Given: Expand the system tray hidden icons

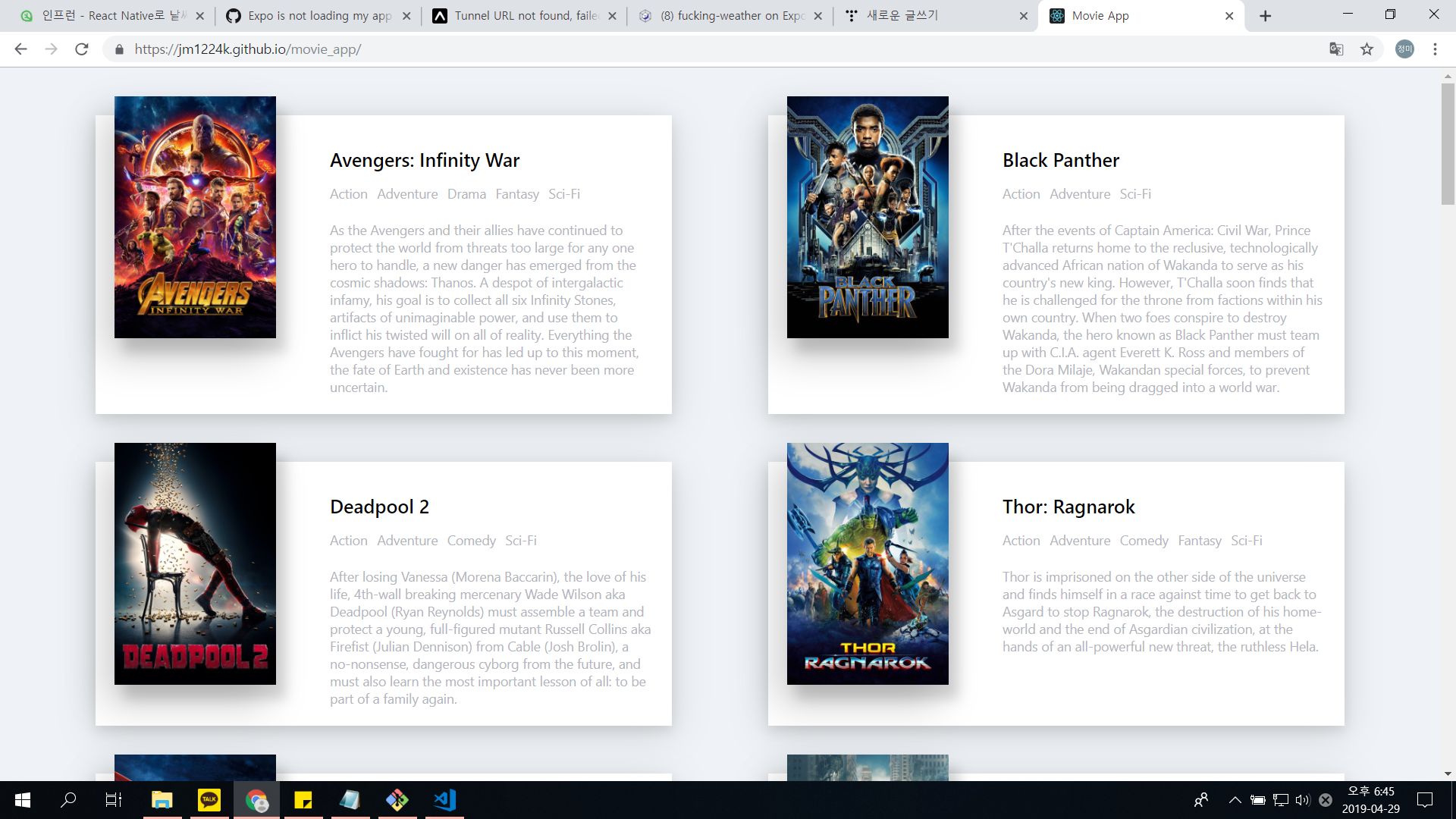Looking at the screenshot, I should [x=1235, y=800].
